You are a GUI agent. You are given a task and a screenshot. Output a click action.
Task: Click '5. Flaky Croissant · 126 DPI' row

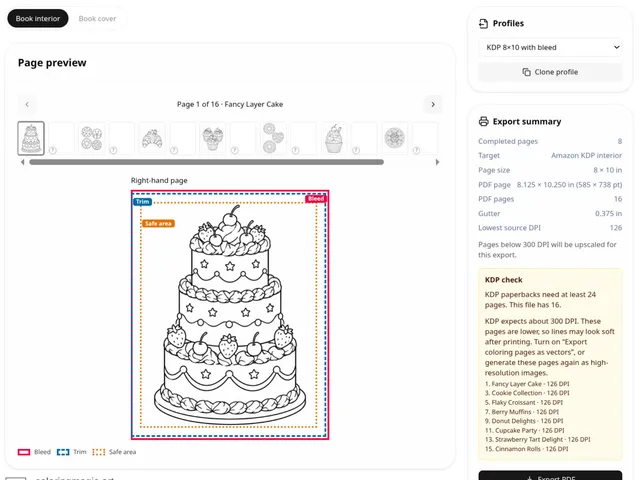524,402
